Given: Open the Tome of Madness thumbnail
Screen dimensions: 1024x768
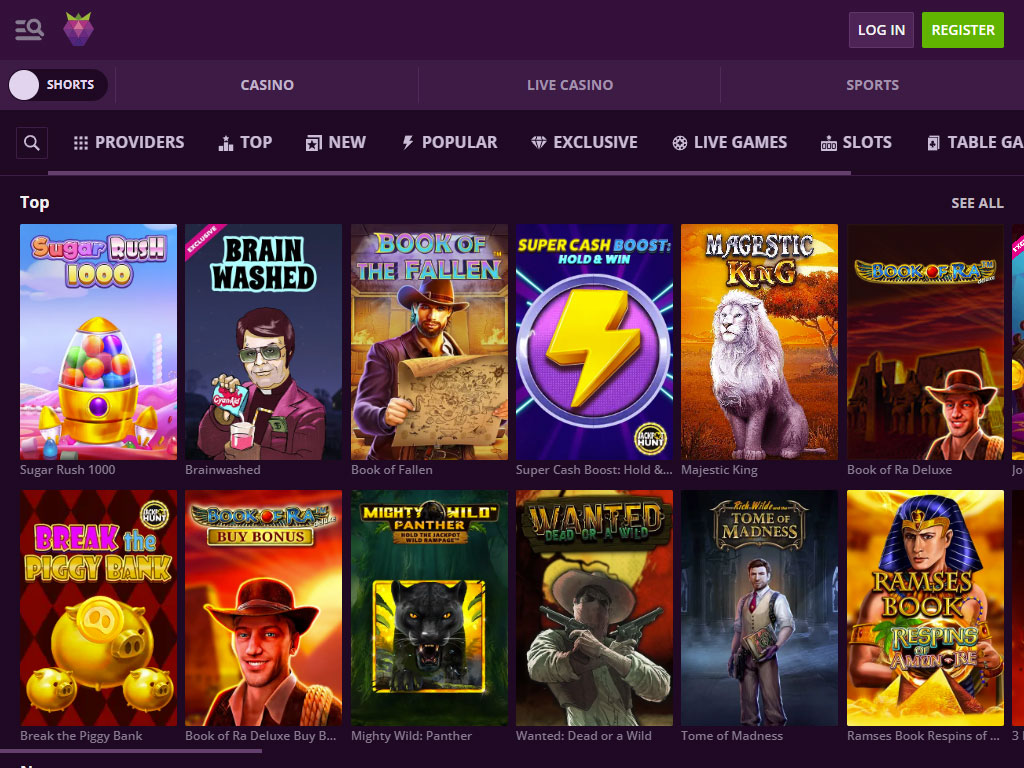Looking at the screenshot, I should [760, 608].
